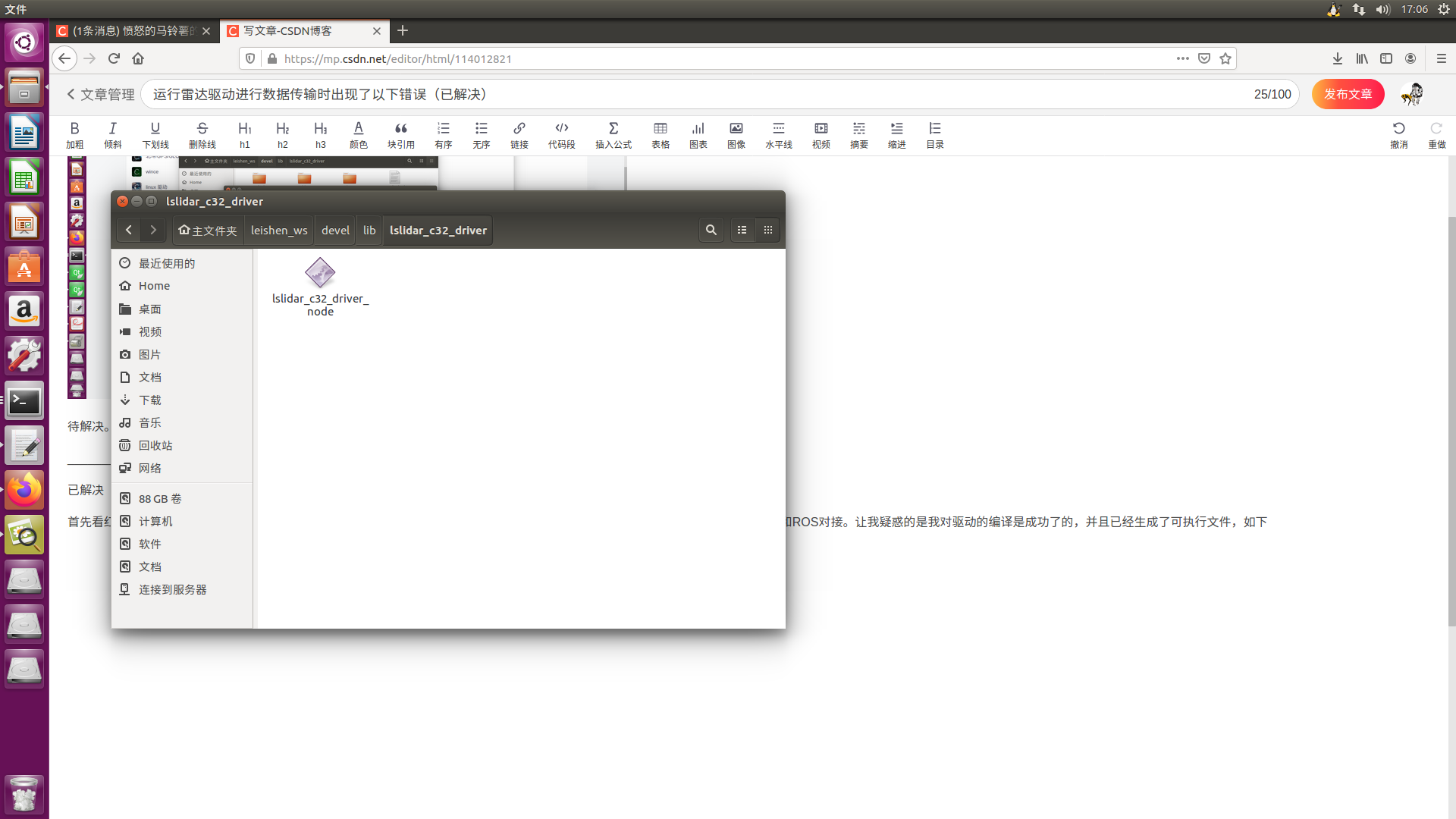Set heading level h2

(282, 135)
